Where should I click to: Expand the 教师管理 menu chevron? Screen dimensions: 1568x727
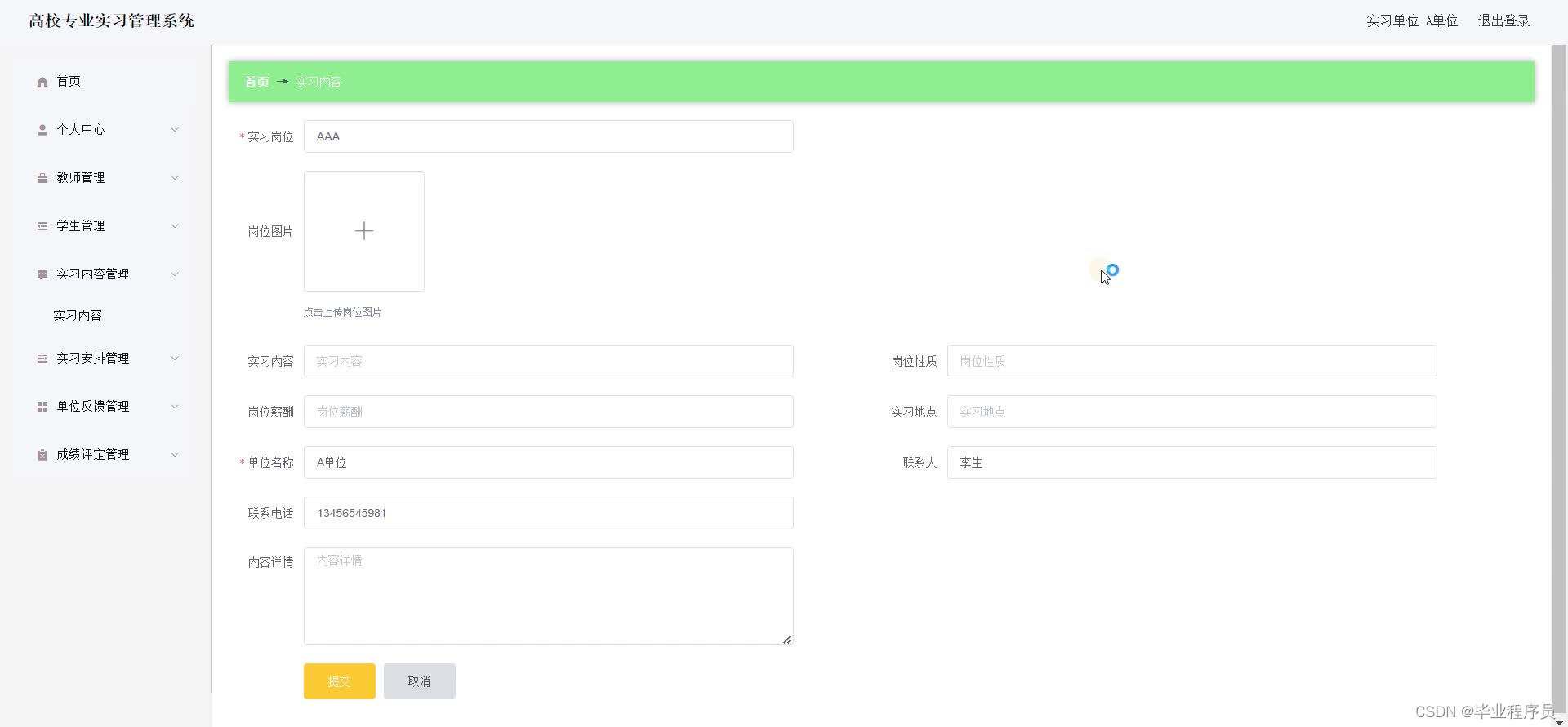175,178
